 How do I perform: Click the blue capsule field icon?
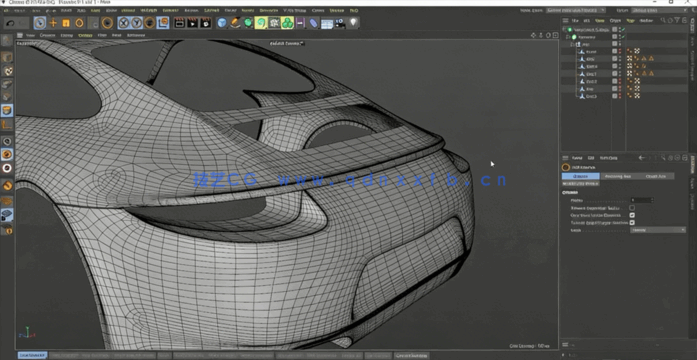point(313,23)
